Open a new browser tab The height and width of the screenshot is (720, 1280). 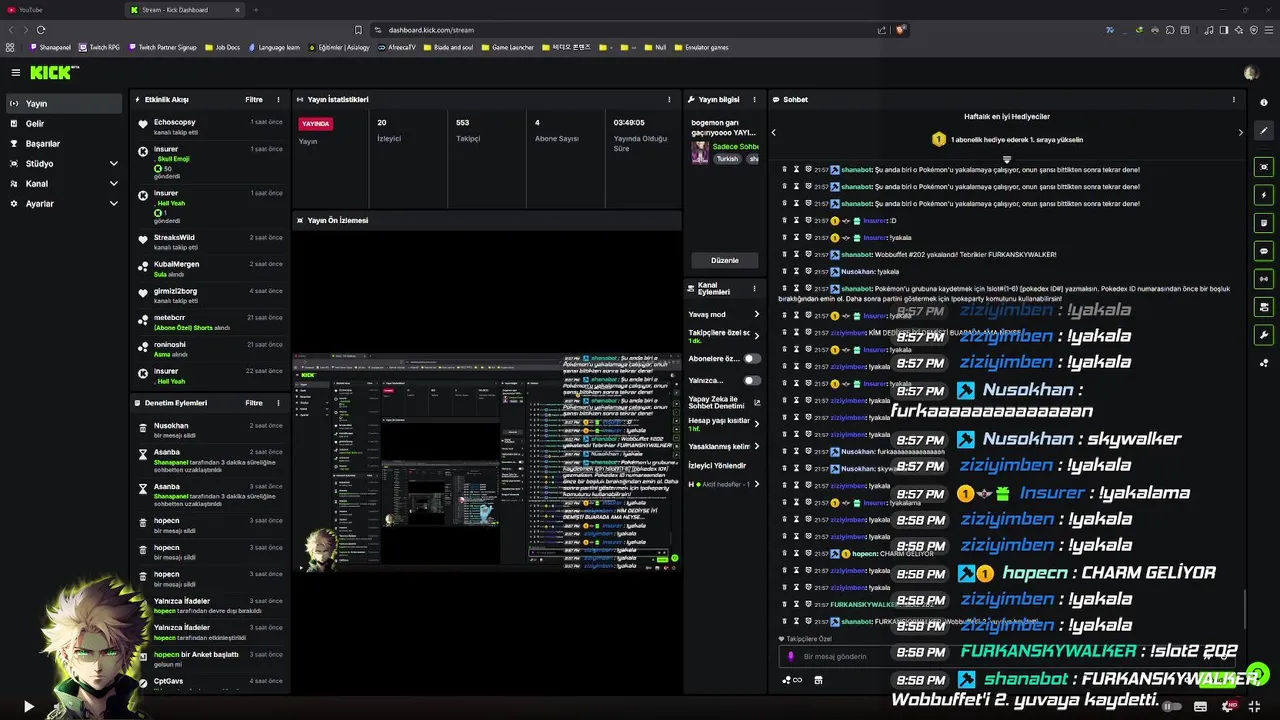(x=255, y=10)
